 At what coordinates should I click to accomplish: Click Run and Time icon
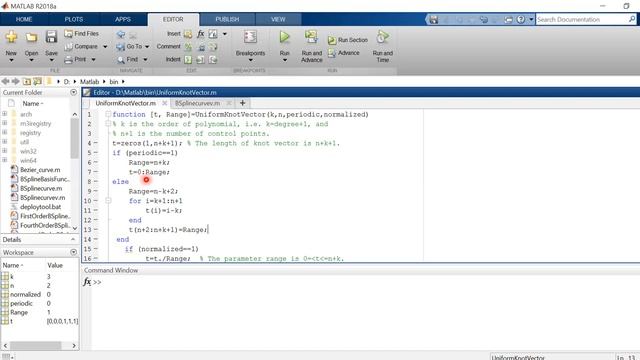pos(382,37)
